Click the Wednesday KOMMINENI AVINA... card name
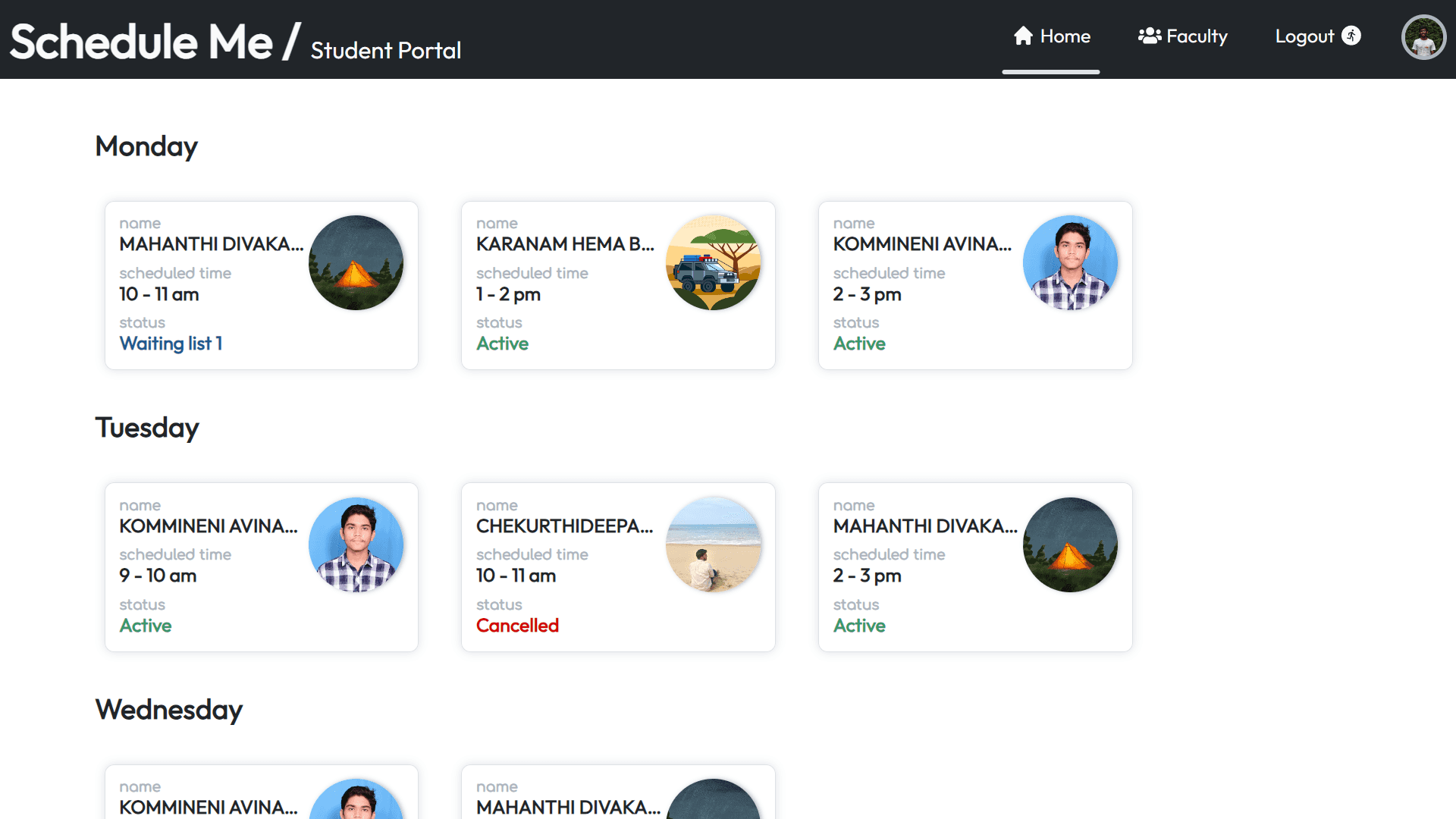Viewport: 1456px width, 819px height. pos(208,807)
